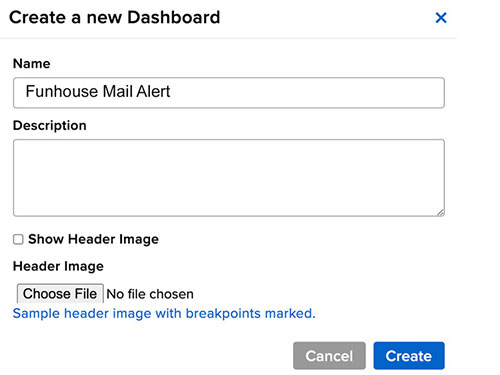This screenshot has height=375, width=500.
Task: Focus the Description text area
Action: pyautogui.click(x=229, y=178)
